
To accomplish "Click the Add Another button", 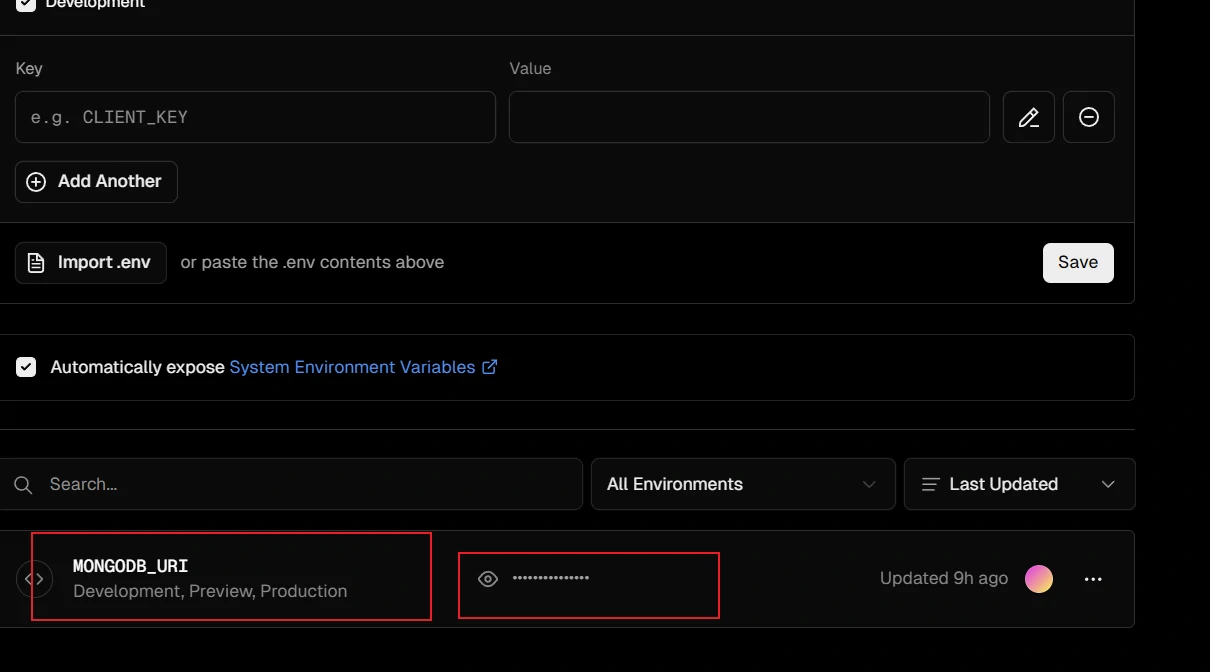I will point(96,182).
